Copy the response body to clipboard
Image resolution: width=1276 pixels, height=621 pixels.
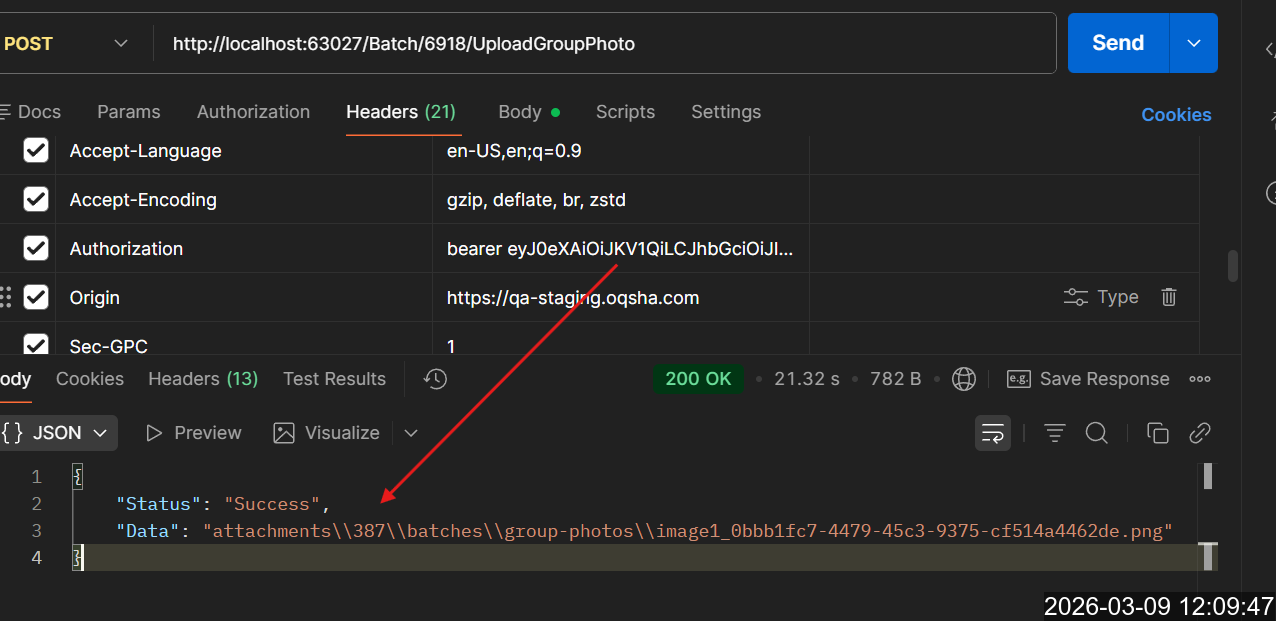[x=1157, y=433]
